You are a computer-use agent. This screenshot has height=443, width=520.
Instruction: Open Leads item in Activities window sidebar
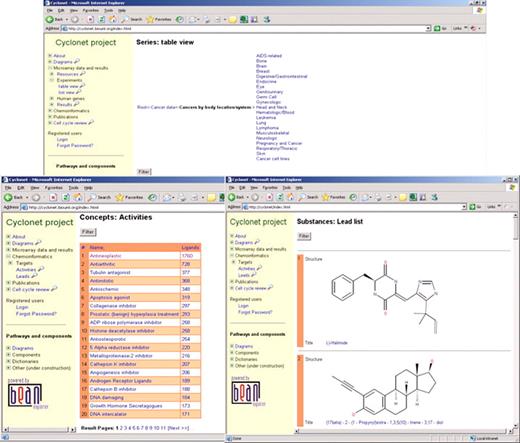pos(23,276)
